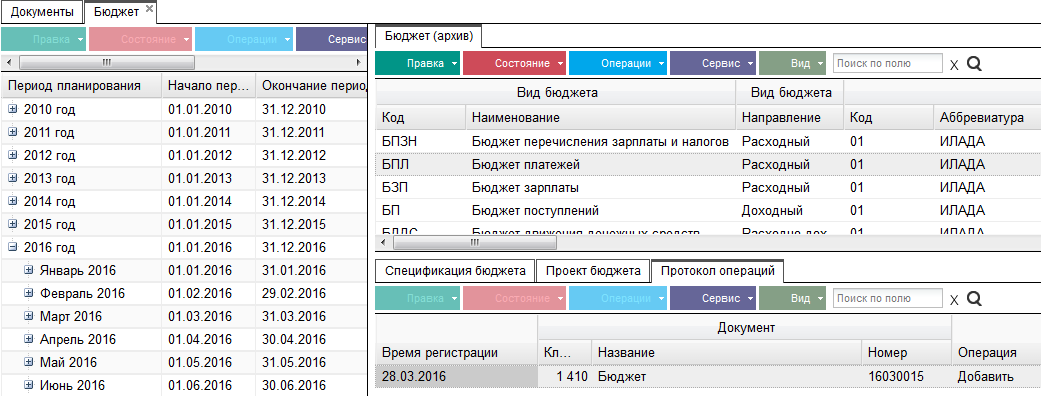Click the search magnifier icon in Бюджет (архив) toolbar
The height and width of the screenshot is (396, 1041).
point(974,64)
